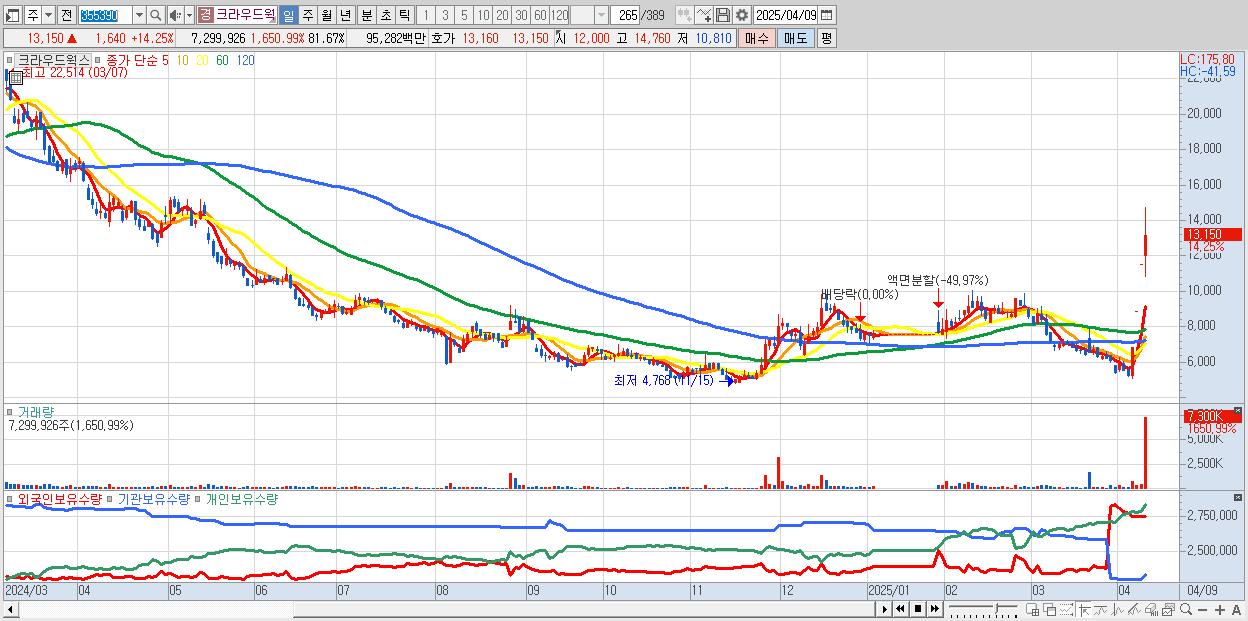Click the add line chart icon
This screenshot has height=621, width=1248.
[x=704, y=15]
